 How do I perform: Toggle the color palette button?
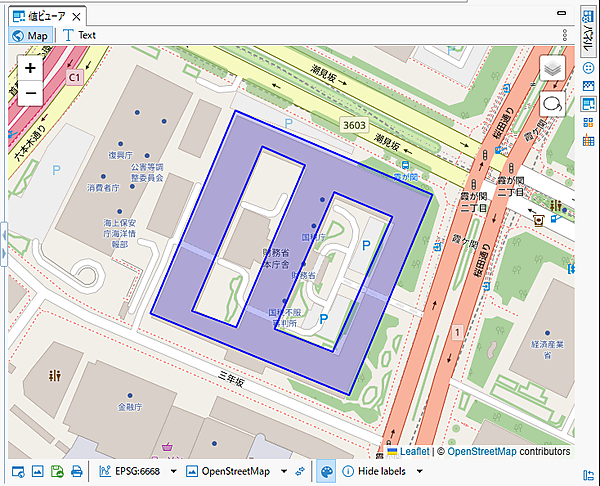(x=327, y=471)
